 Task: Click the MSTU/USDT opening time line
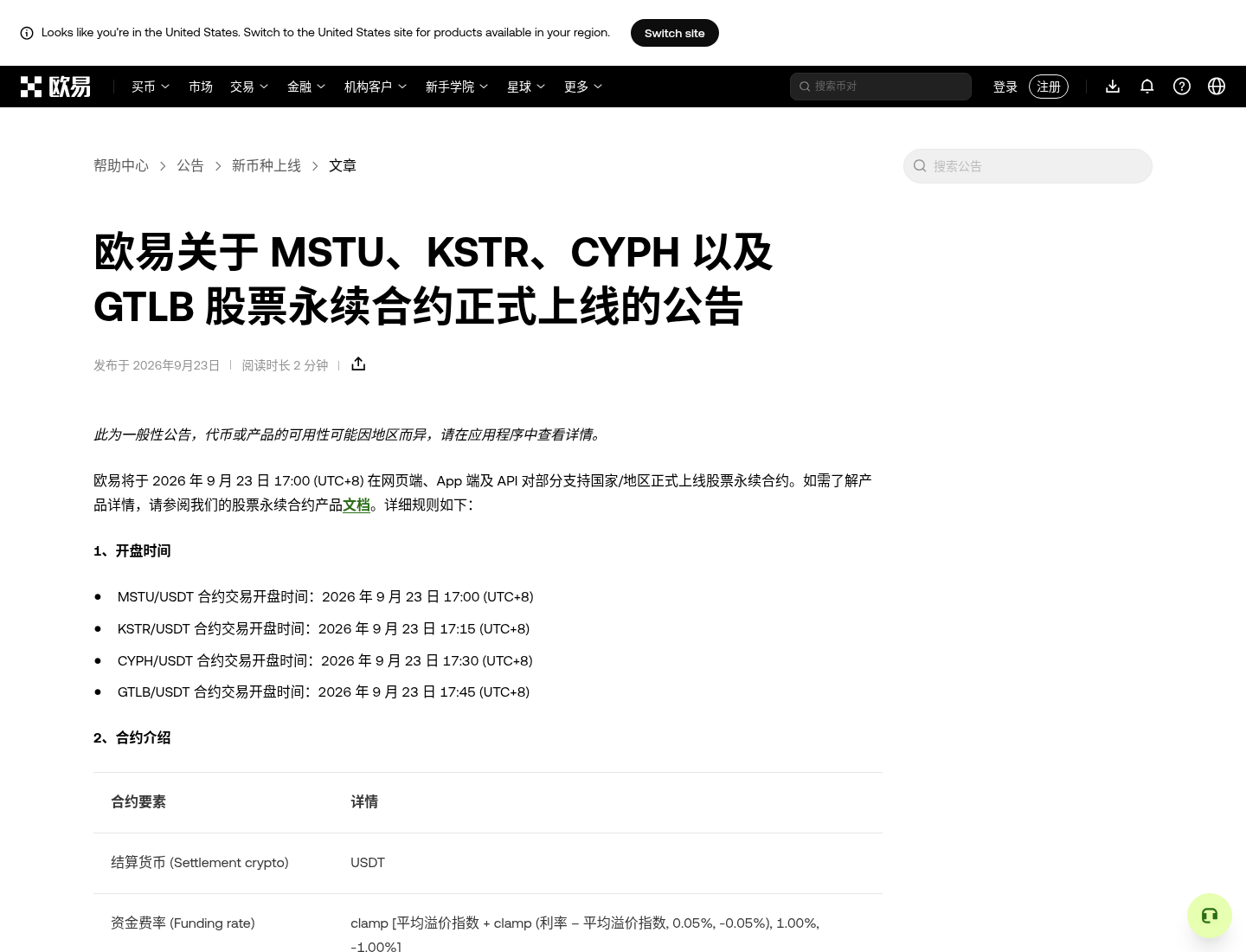[325, 596]
